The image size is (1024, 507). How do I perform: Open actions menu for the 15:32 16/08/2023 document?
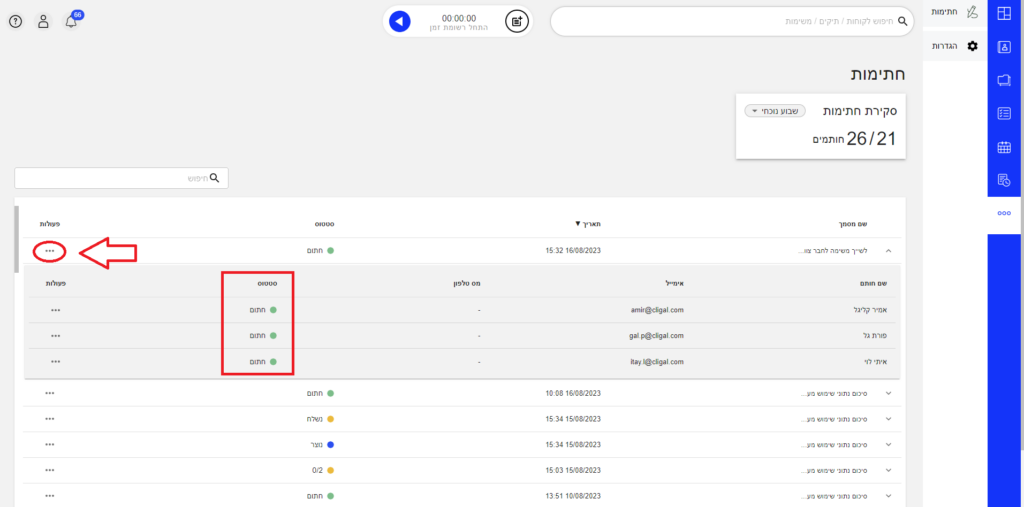50,250
